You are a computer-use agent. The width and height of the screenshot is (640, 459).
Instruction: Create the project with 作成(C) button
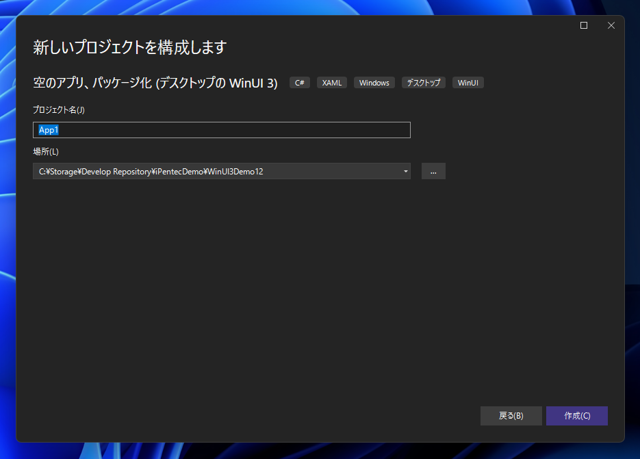pyautogui.click(x=577, y=416)
